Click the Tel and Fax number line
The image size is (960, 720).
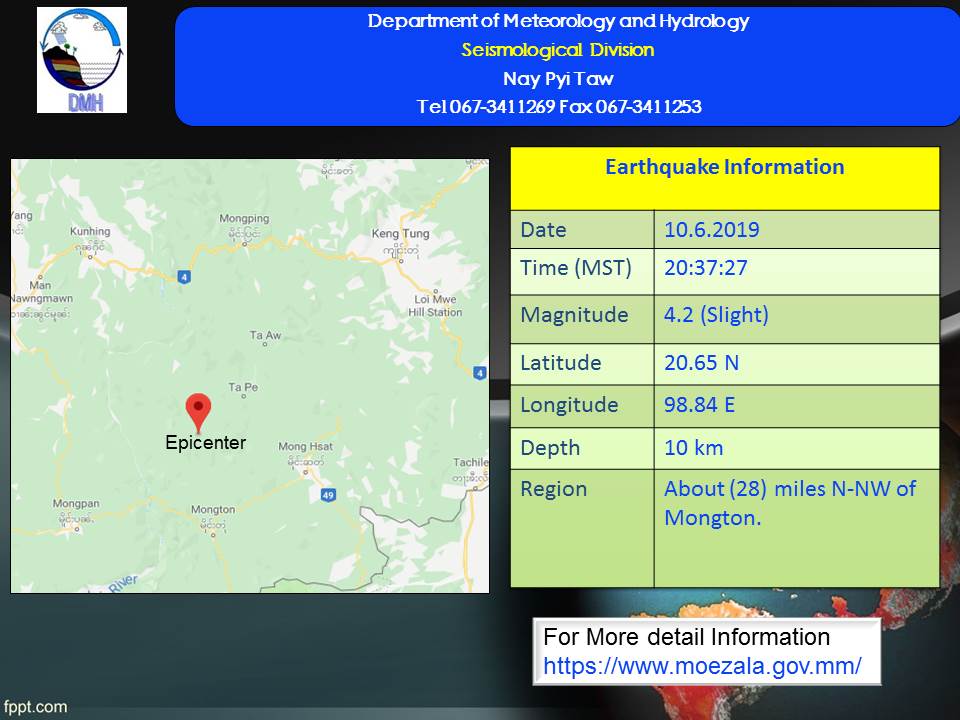(559, 107)
